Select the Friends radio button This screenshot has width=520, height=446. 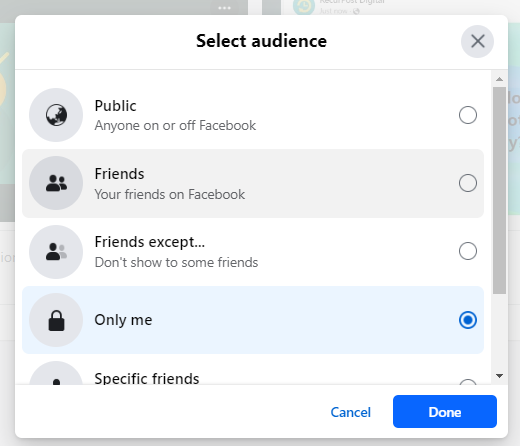pyautogui.click(x=468, y=183)
